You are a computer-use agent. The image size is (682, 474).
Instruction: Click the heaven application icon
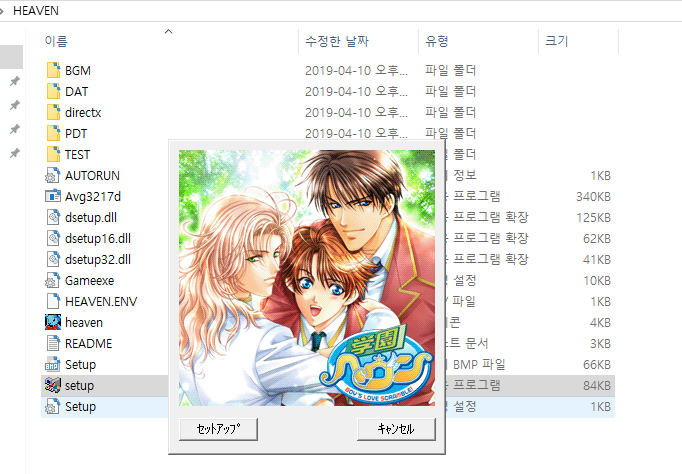(x=53, y=322)
